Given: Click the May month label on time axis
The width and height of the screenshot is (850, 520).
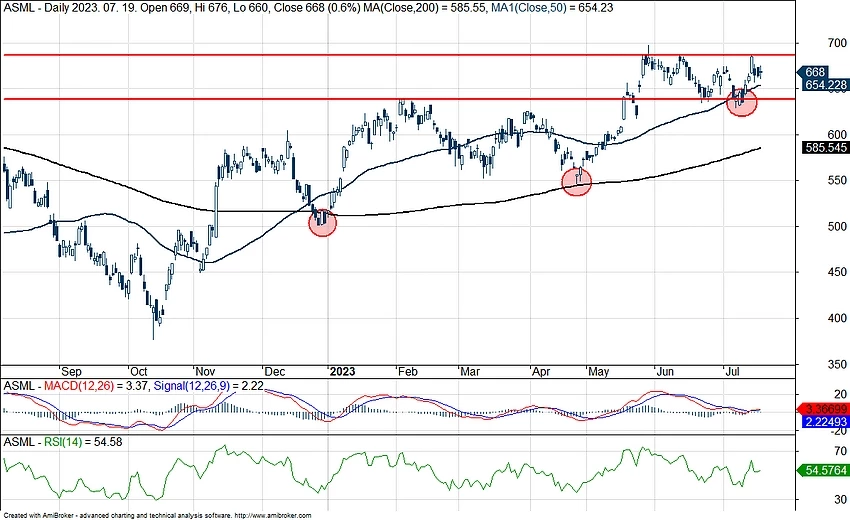Looking at the screenshot, I should [600, 369].
